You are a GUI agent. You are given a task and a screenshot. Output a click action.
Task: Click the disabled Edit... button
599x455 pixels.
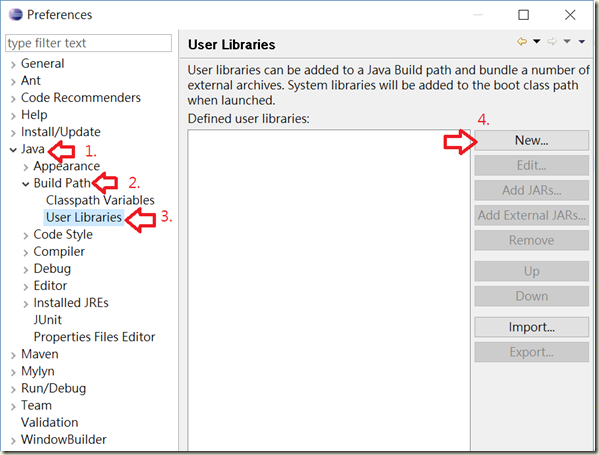click(x=531, y=165)
